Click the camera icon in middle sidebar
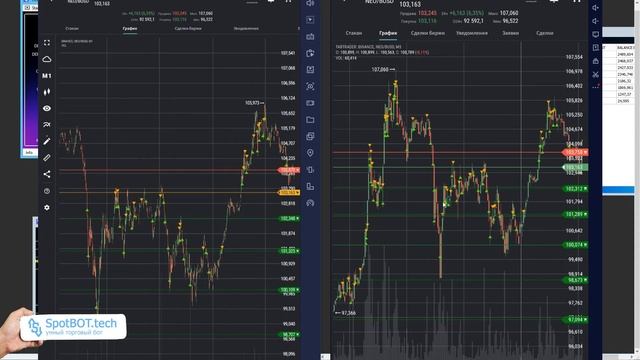 coord(310,37)
